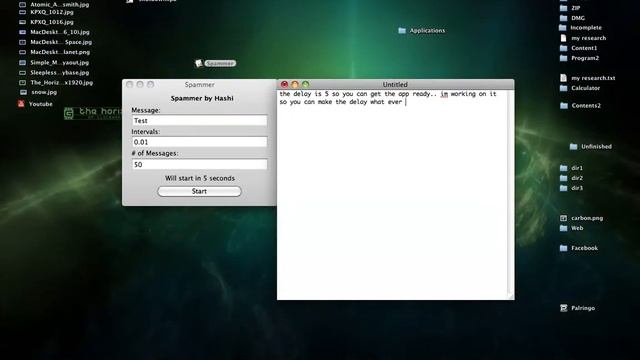Select the Incomplete folder icon
Image resolution: width=640 pixels, height=360 pixels.
tap(562, 28)
